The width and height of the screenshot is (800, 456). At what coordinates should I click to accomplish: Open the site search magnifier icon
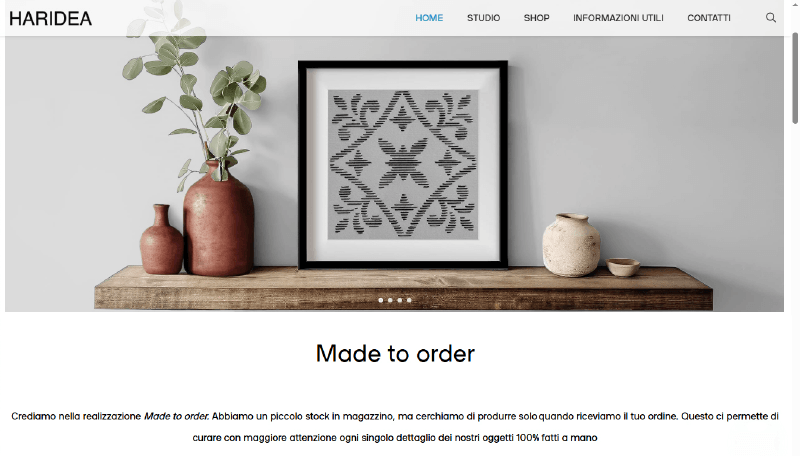pos(770,18)
